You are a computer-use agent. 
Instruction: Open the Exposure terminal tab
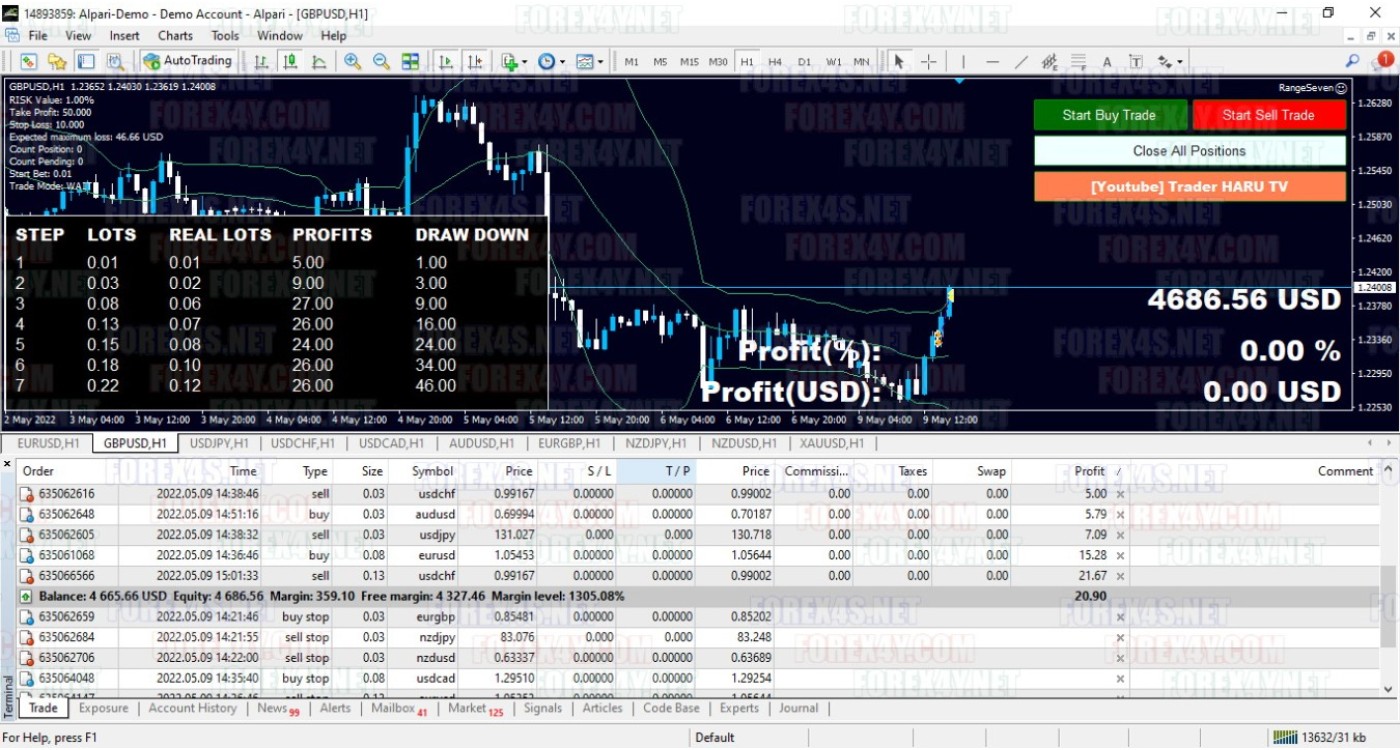104,708
